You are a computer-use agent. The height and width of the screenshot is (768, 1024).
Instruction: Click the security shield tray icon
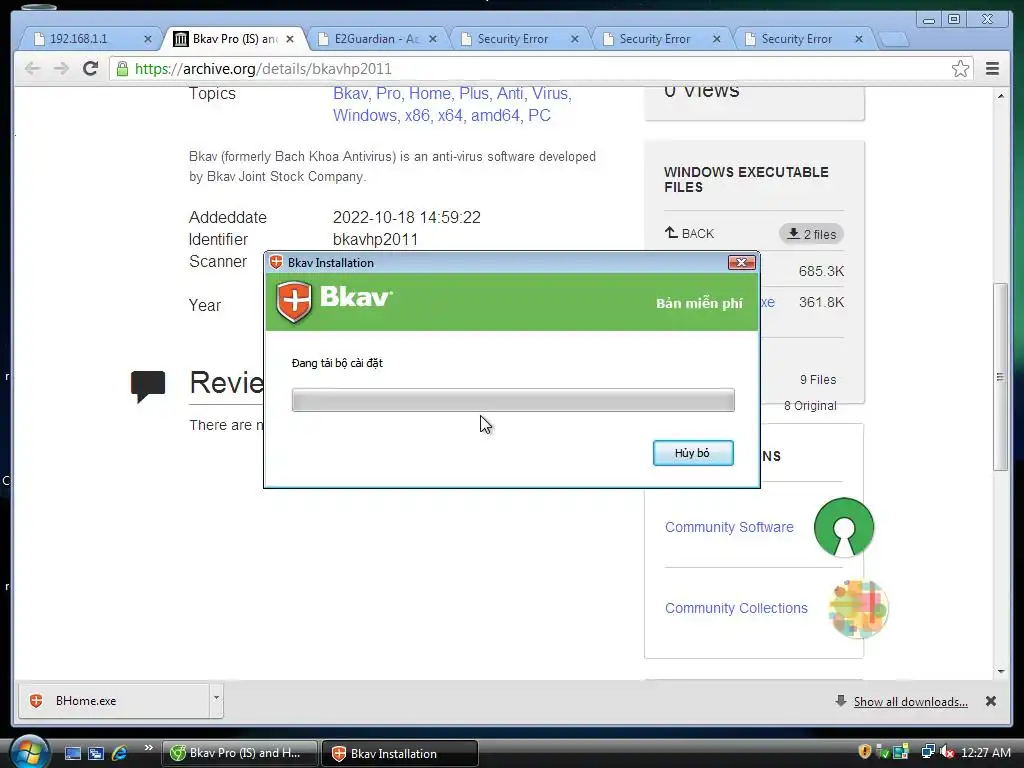(x=865, y=752)
